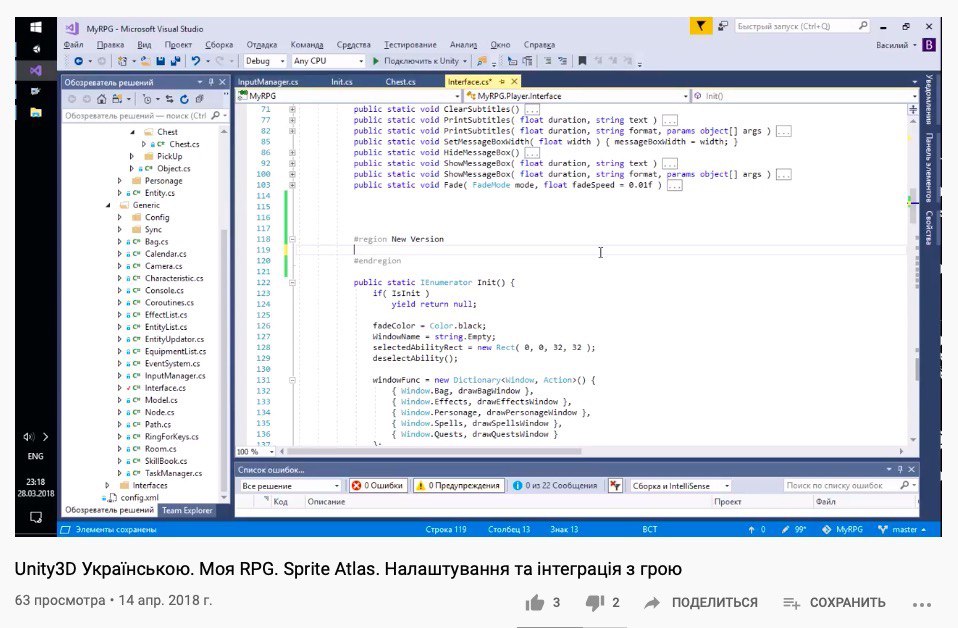Collapse the windowFunc dictionary block at line 131
958x628 pixels.
292,380
